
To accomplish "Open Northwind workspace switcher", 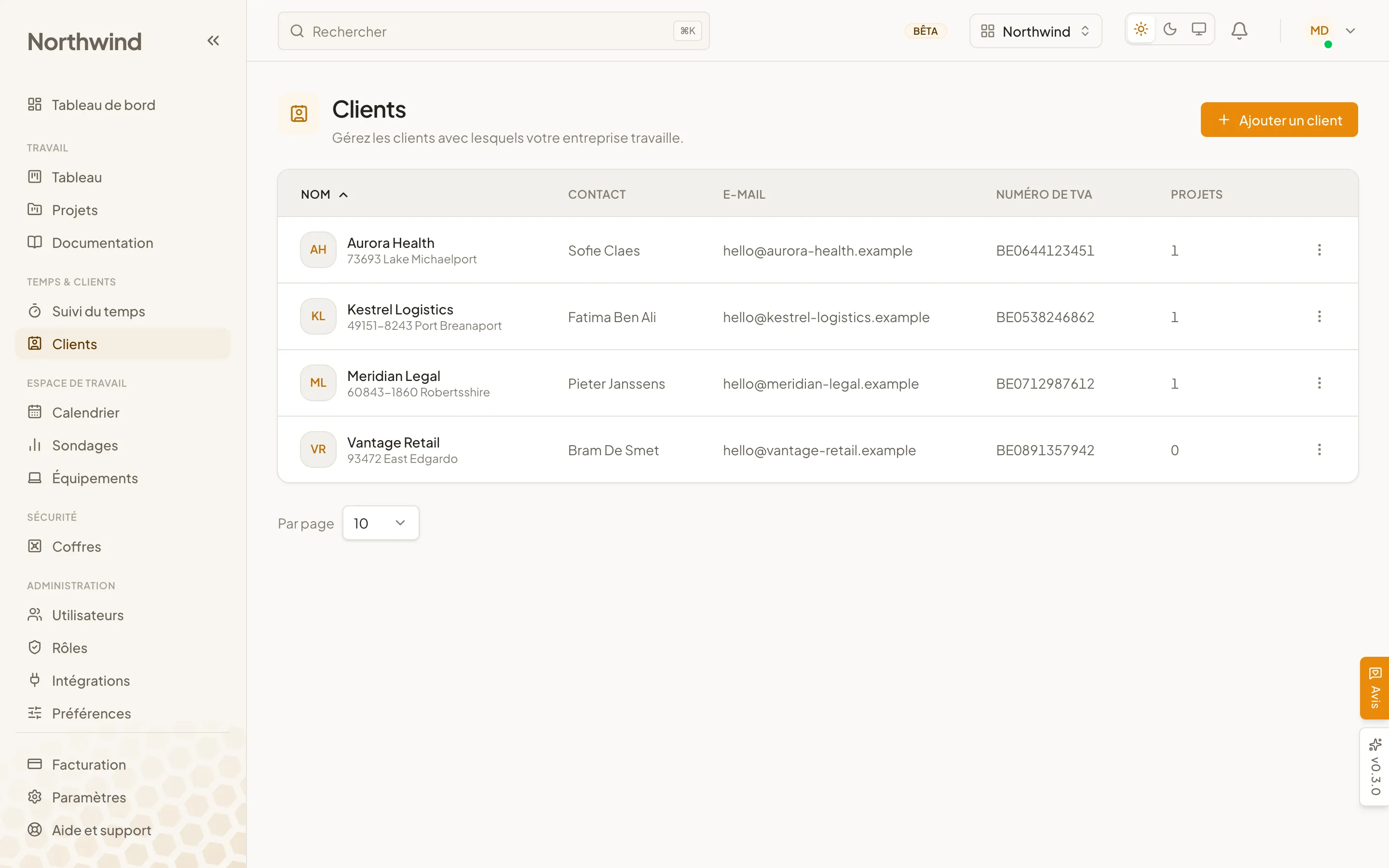I will point(1035,31).
